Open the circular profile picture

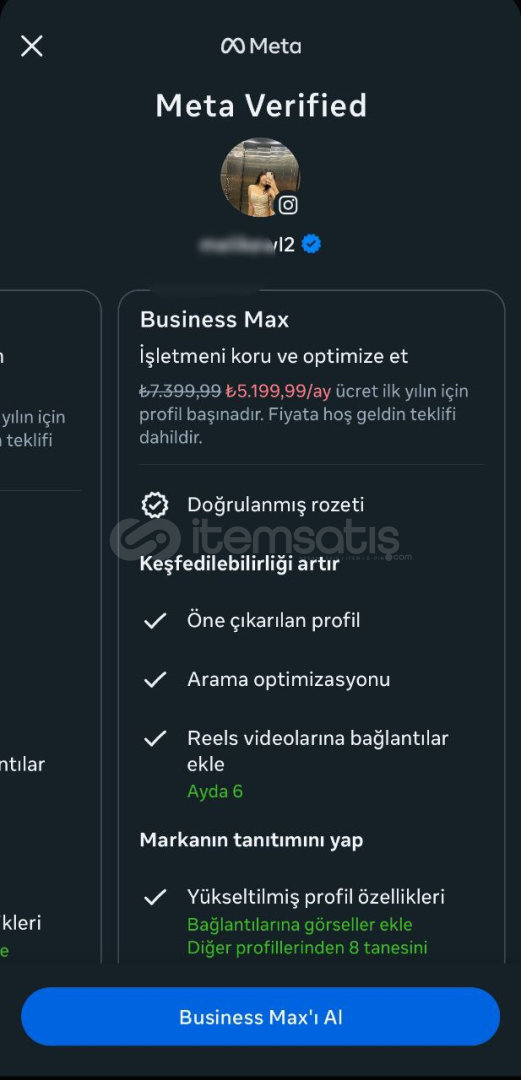[260, 177]
